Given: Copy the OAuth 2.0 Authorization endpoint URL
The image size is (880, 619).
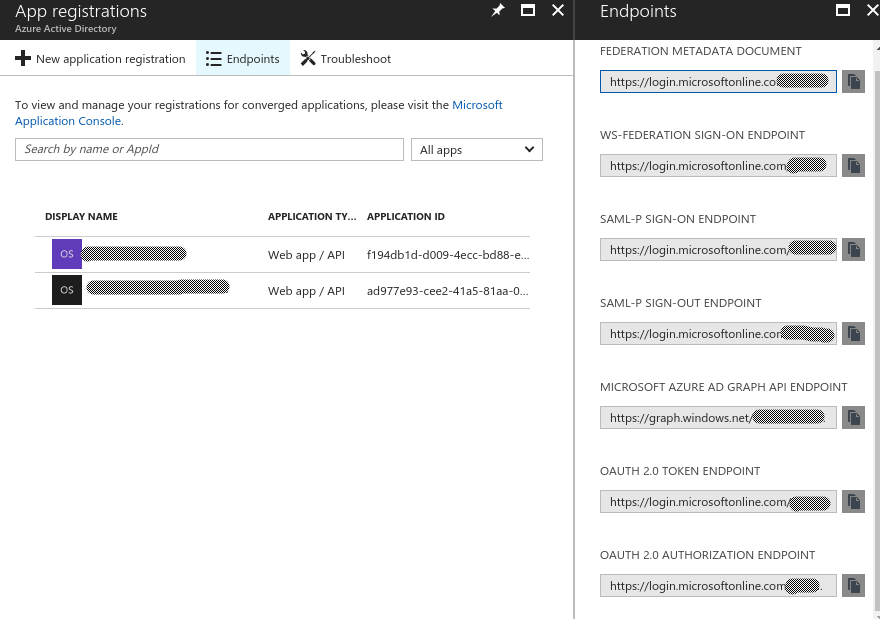Looking at the screenshot, I should [853, 585].
